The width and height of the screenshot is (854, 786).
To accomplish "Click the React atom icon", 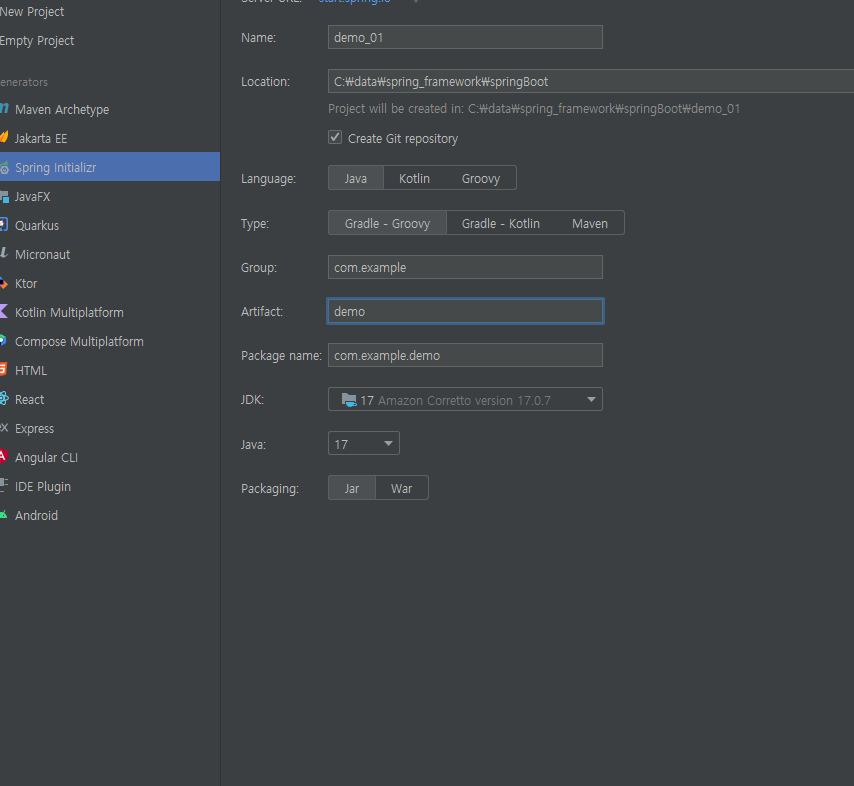I will [4, 399].
